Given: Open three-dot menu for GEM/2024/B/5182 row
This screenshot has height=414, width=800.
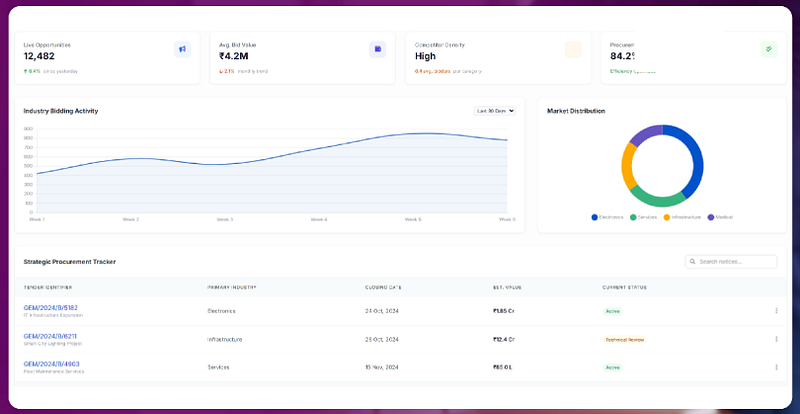Looking at the screenshot, I should (x=776, y=310).
